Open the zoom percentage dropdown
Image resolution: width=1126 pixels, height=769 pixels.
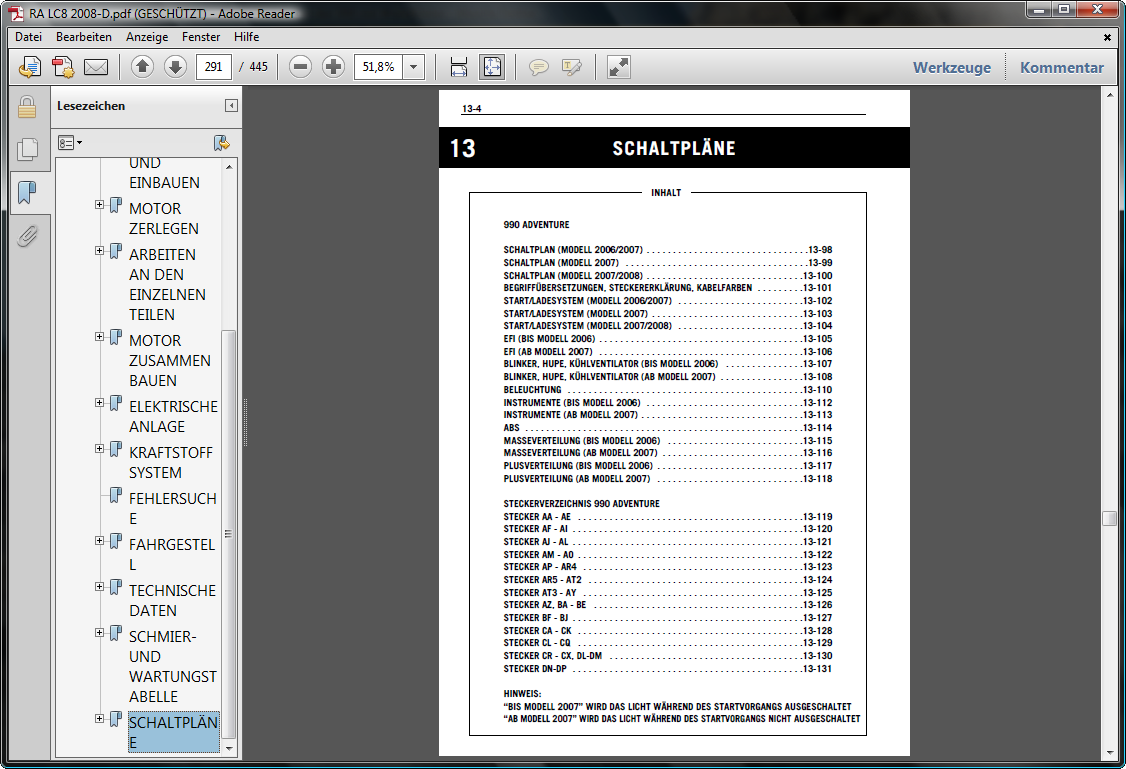414,67
